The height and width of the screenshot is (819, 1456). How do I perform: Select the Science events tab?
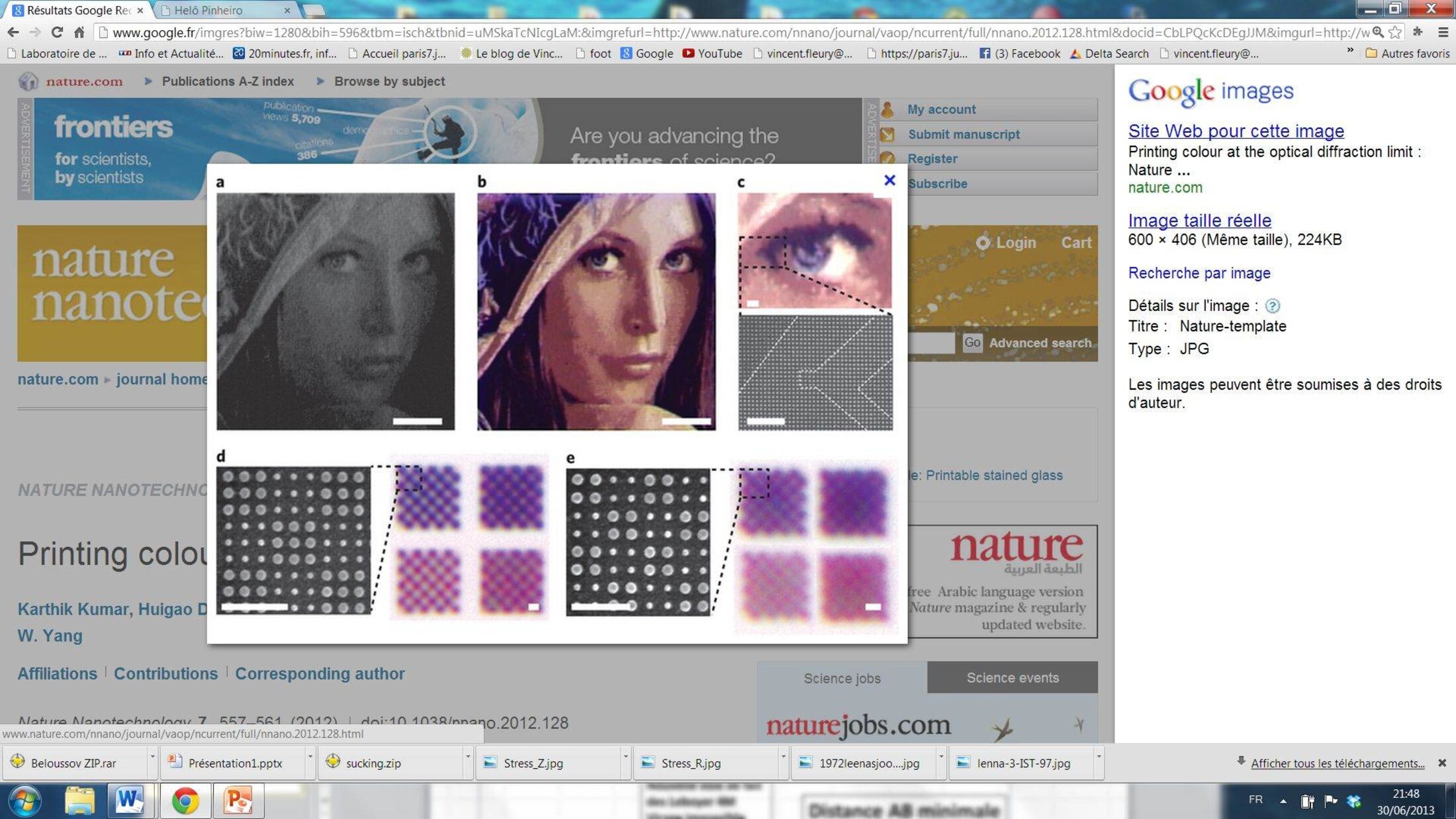click(1012, 677)
